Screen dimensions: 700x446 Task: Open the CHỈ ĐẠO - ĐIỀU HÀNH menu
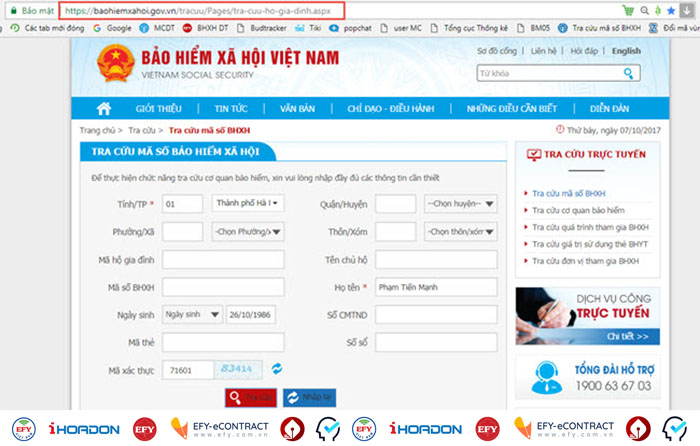click(x=391, y=108)
